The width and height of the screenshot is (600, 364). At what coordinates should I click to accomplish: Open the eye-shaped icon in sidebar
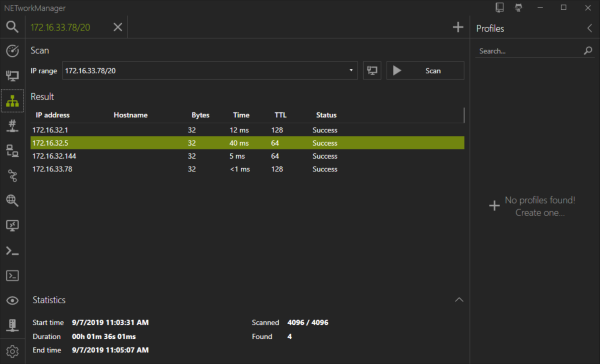click(12, 300)
